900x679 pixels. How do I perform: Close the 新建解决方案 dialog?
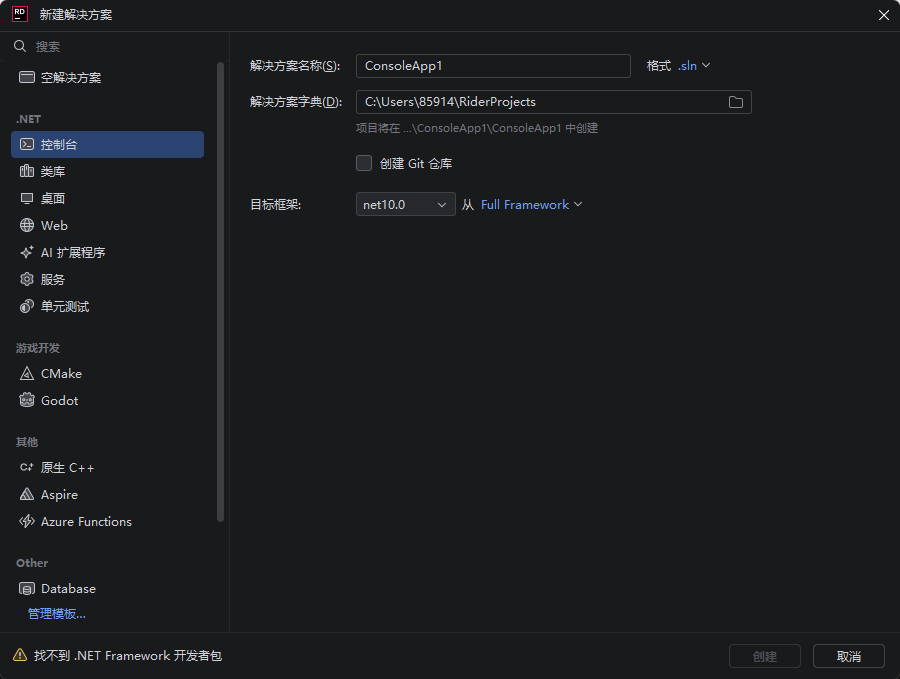pos(883,15)
